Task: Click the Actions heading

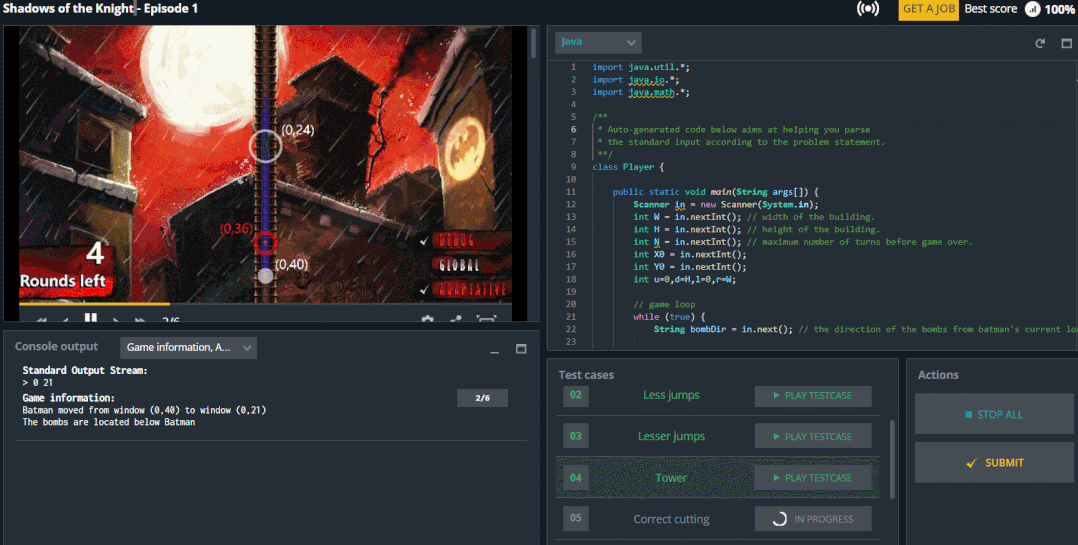Action: [x=938, y=375]
